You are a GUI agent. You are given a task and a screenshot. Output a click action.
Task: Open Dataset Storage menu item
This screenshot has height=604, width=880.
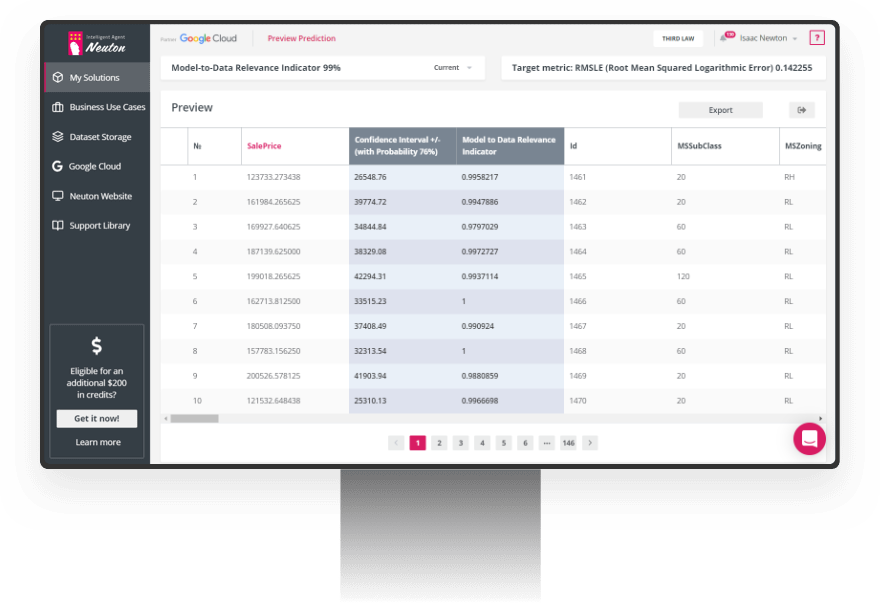[97, 136]
